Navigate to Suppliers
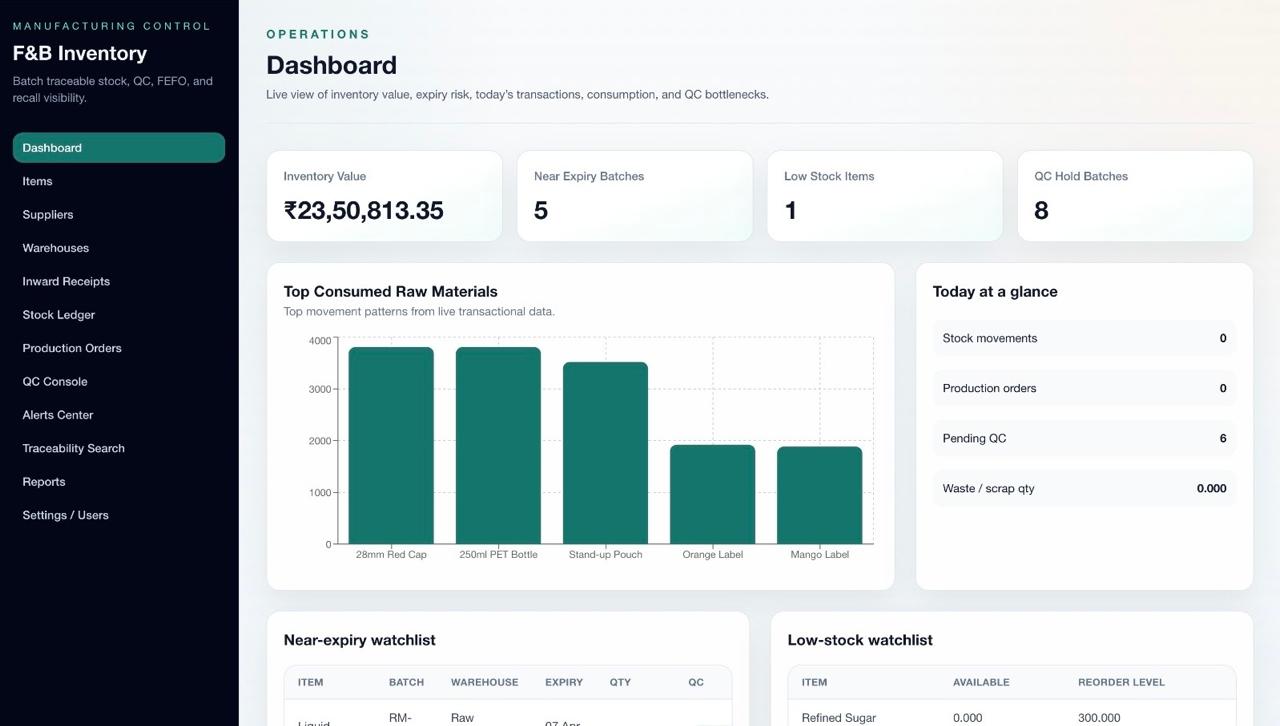This screenshot has height=726, width=1280. coord(47,214)
